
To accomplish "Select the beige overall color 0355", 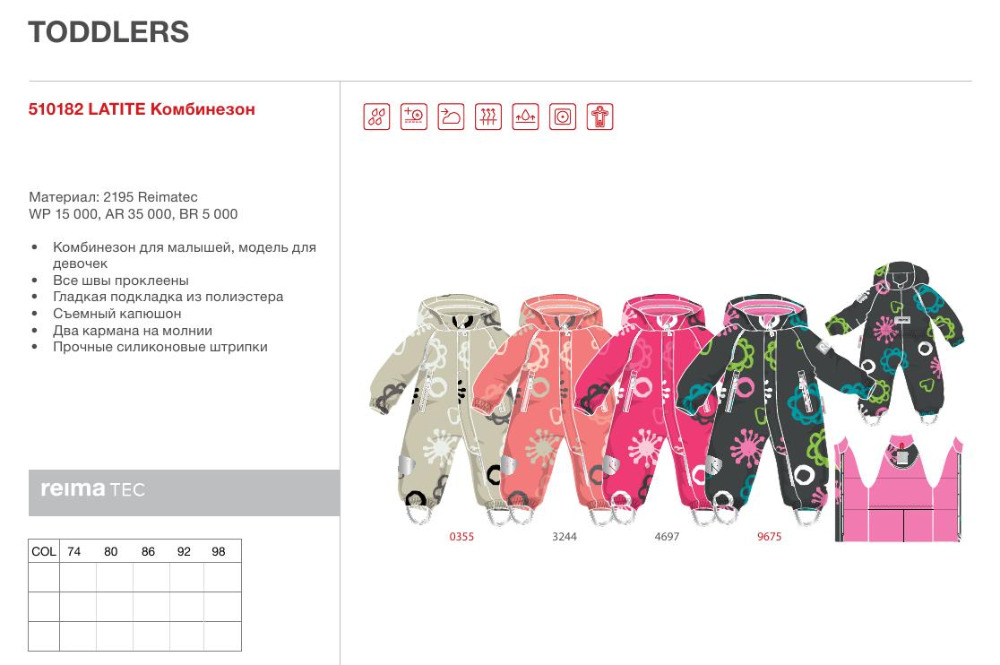I will coord(440,408).
